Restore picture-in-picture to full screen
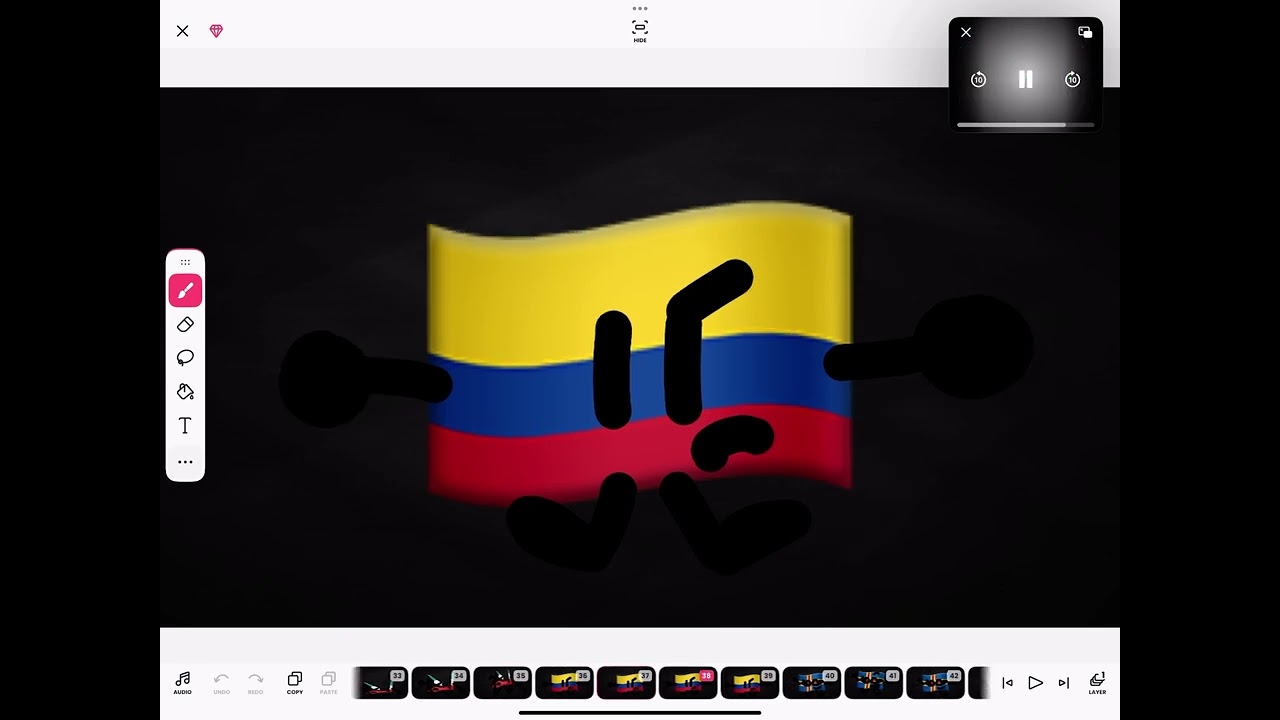This screenshot has height=720, width=1280. pyautogui.click(x=1085, y=32)
